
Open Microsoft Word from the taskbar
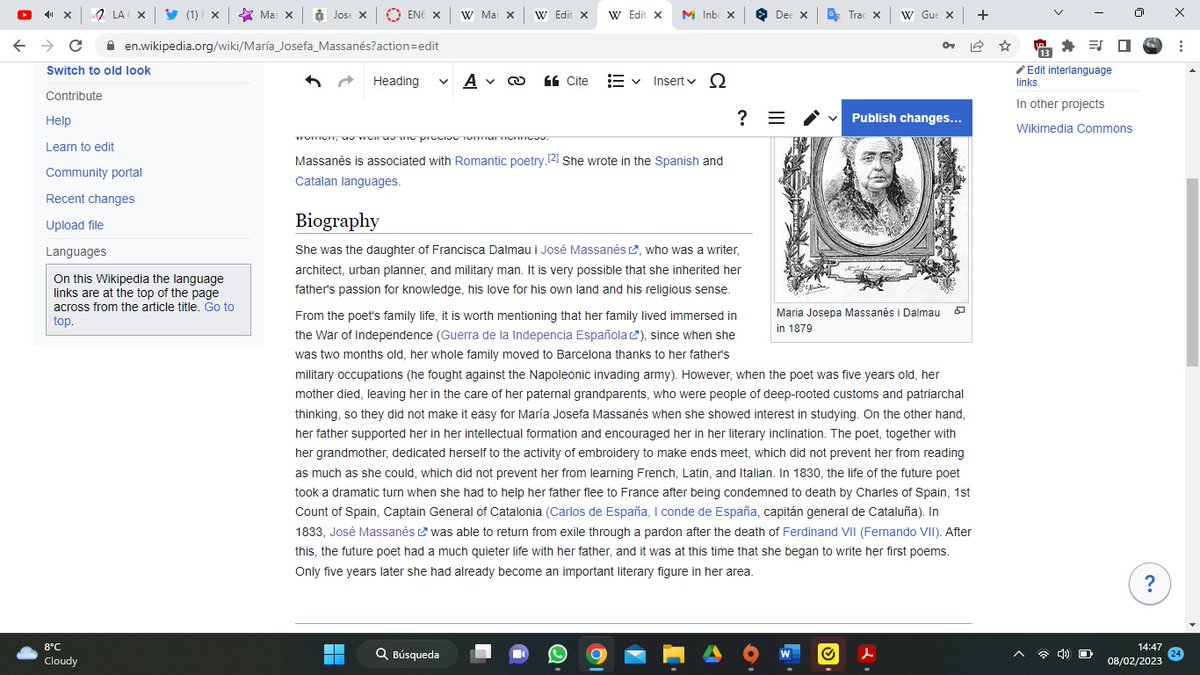789,654
